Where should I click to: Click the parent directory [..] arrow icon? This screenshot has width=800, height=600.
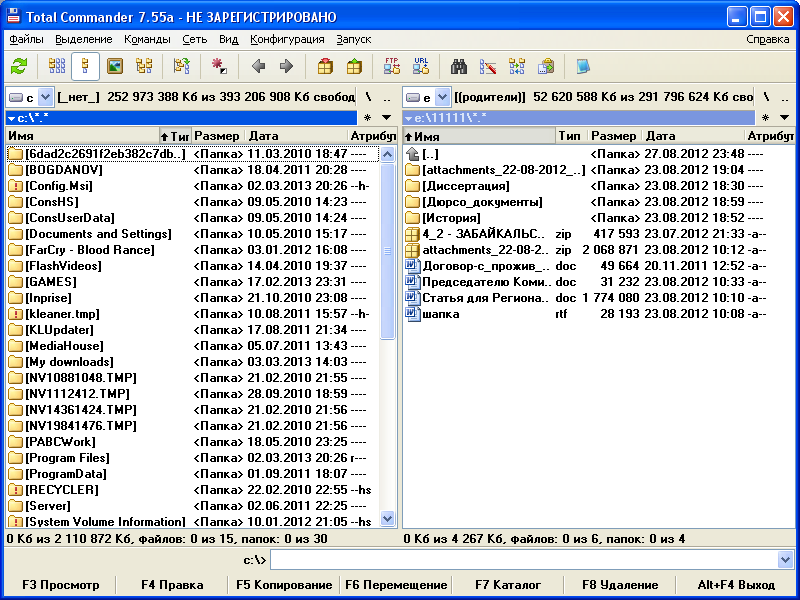412,154
